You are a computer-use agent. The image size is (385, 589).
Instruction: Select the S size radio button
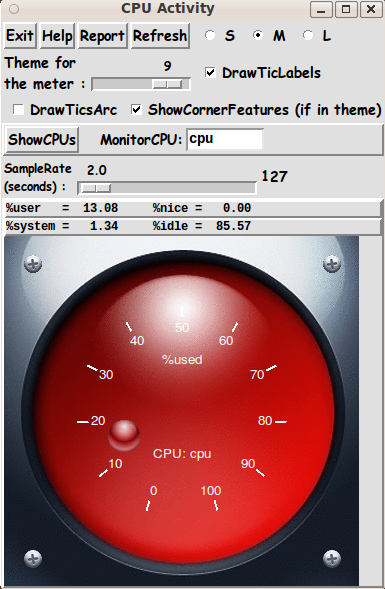point(210,35)
